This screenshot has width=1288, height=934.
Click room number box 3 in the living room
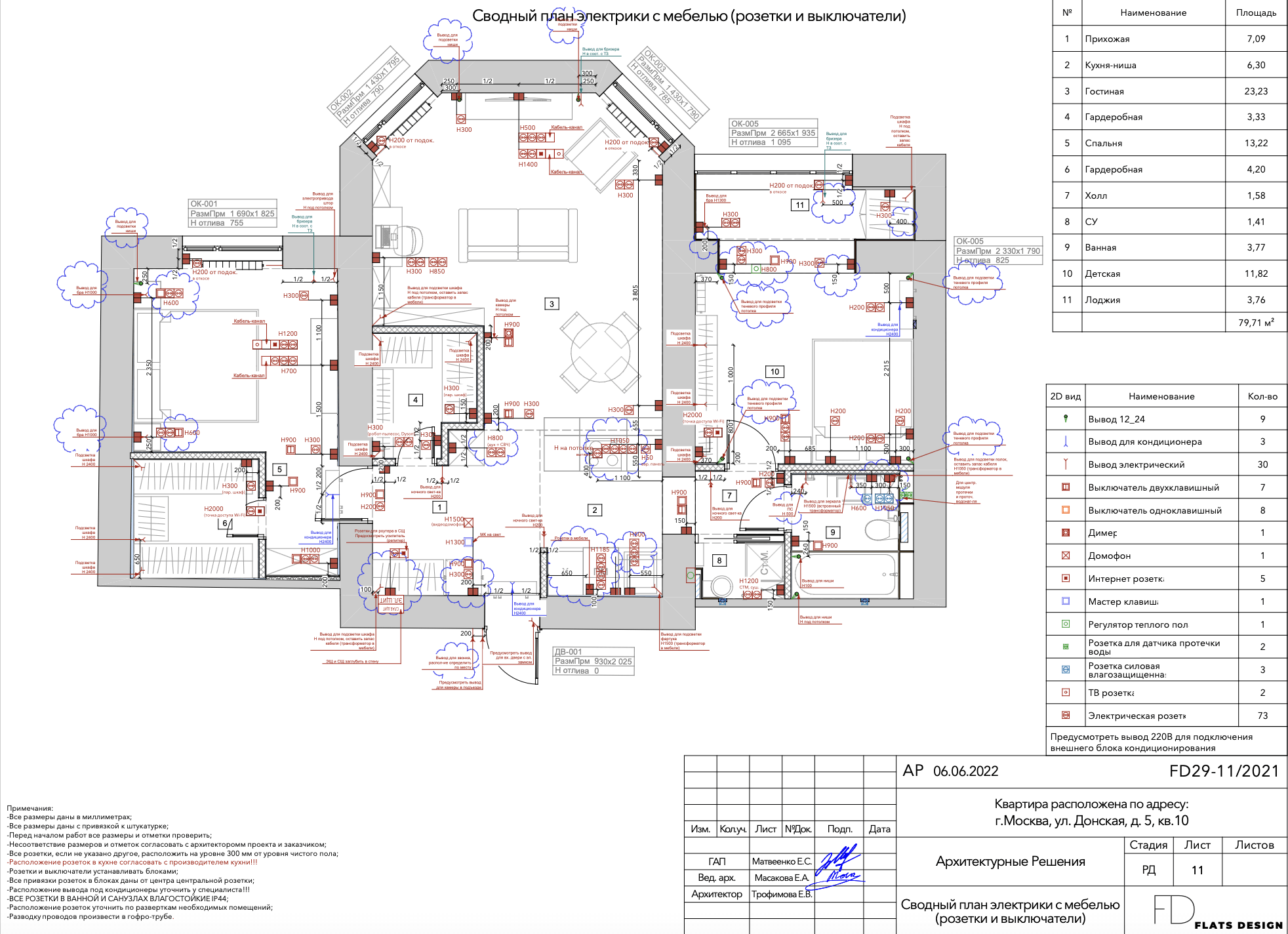[x=552, y=304]
